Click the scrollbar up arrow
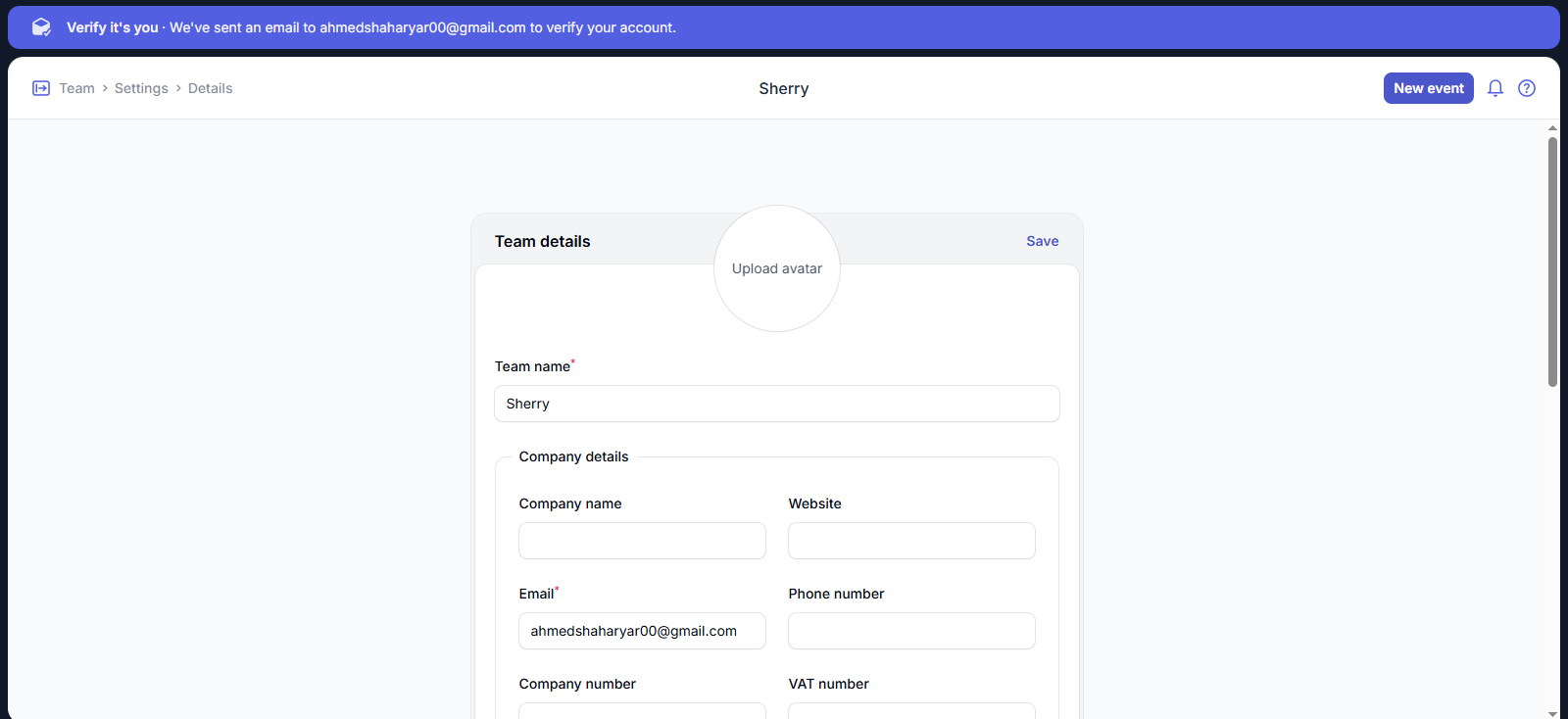Viewport: 1568px width, 719px height. [x=1552, y=128]
